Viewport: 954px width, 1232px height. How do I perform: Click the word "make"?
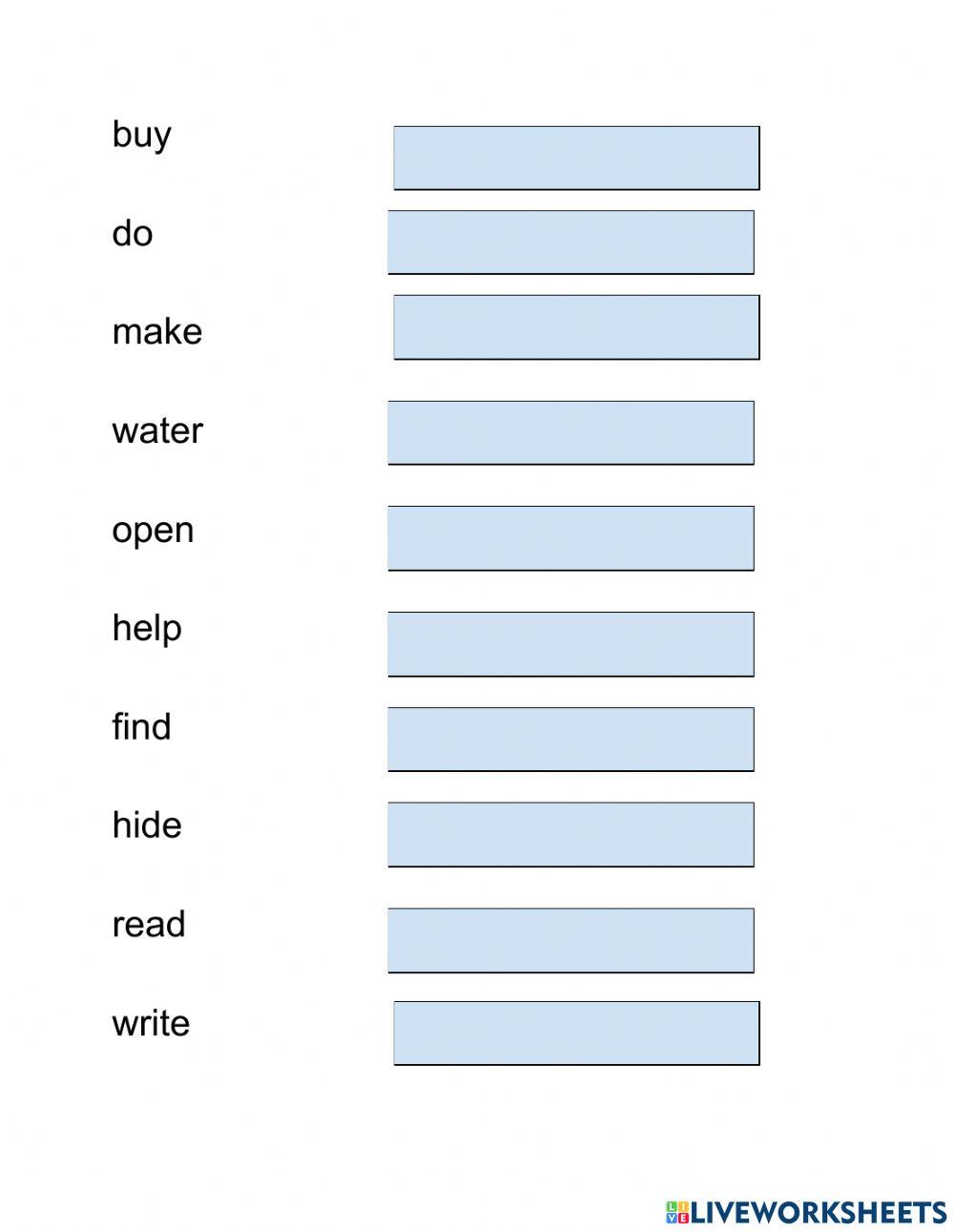pos(156,332)
